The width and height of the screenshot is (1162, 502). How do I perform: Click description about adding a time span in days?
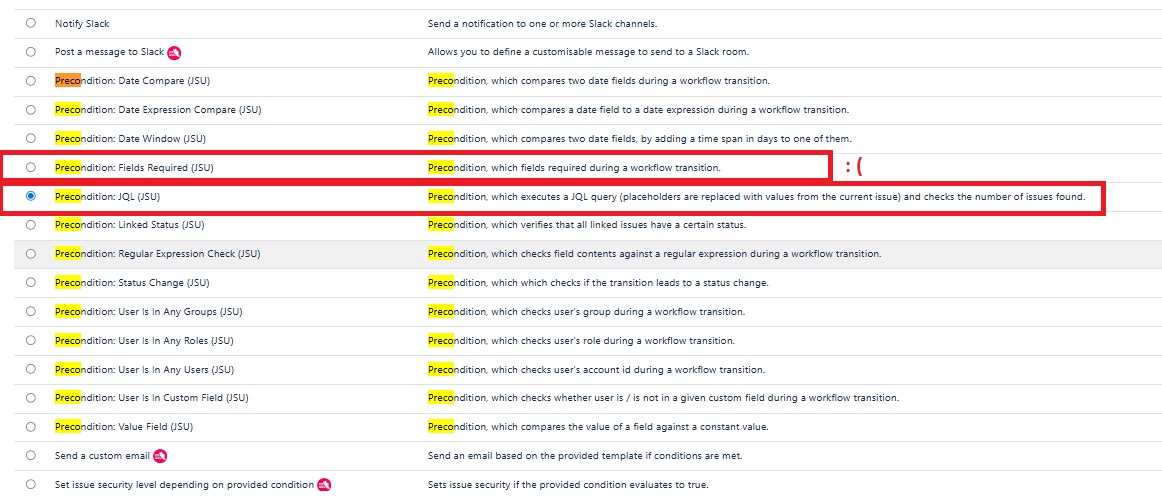pyautogui.click(x=640, y=139)
